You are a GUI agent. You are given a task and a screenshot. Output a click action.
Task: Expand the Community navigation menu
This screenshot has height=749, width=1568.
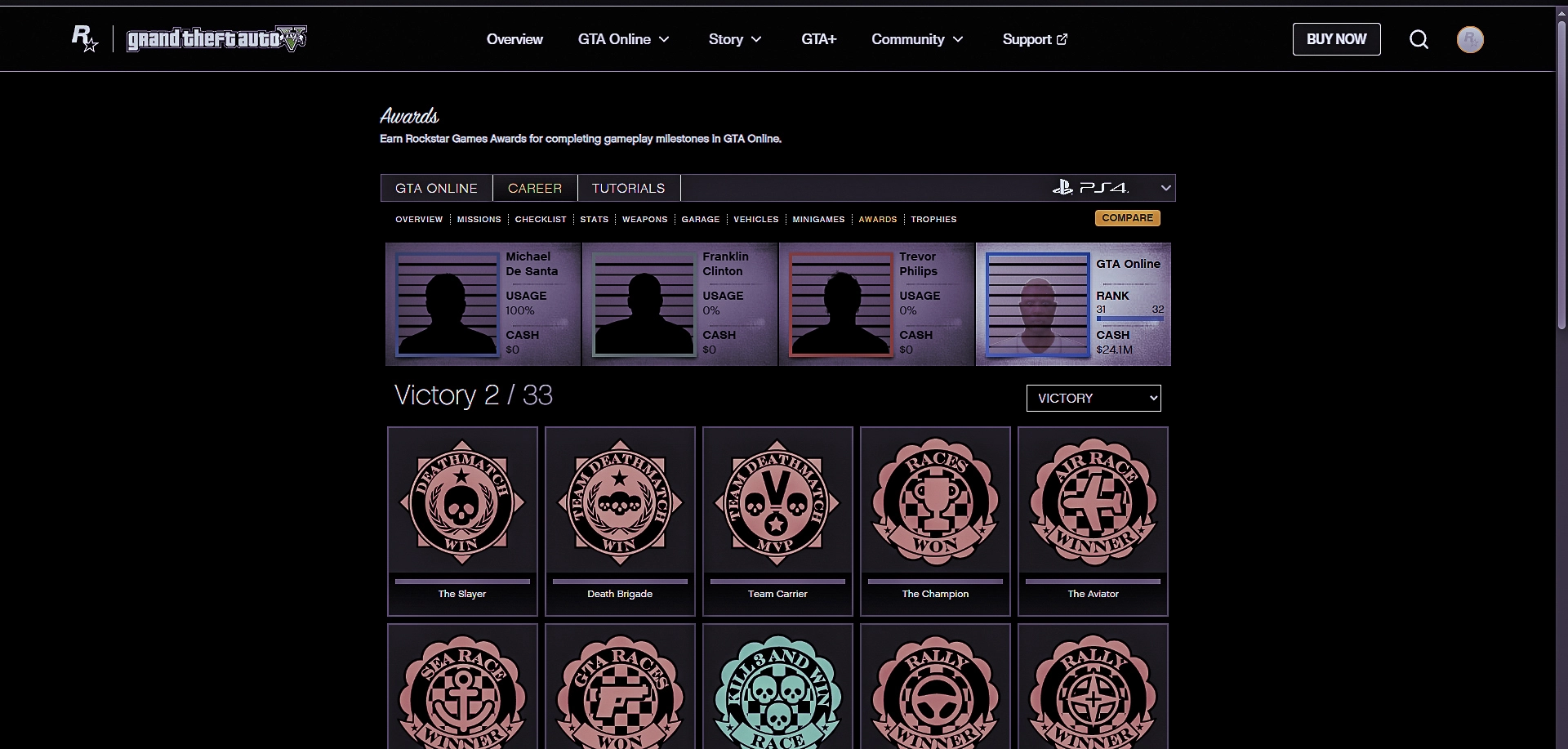click(x=916, y=39)
